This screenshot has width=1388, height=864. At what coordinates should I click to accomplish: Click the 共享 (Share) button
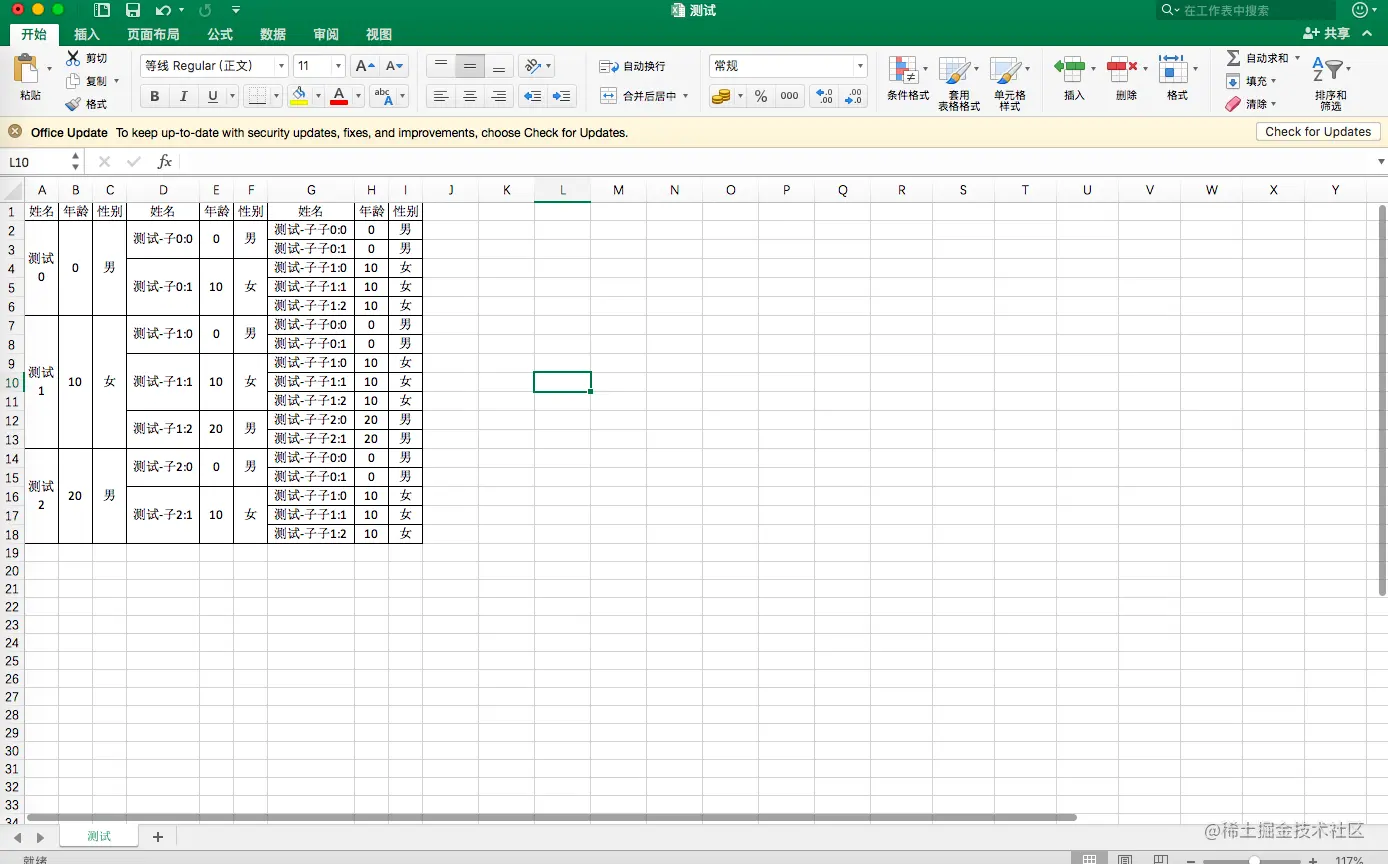[1326, 34]
